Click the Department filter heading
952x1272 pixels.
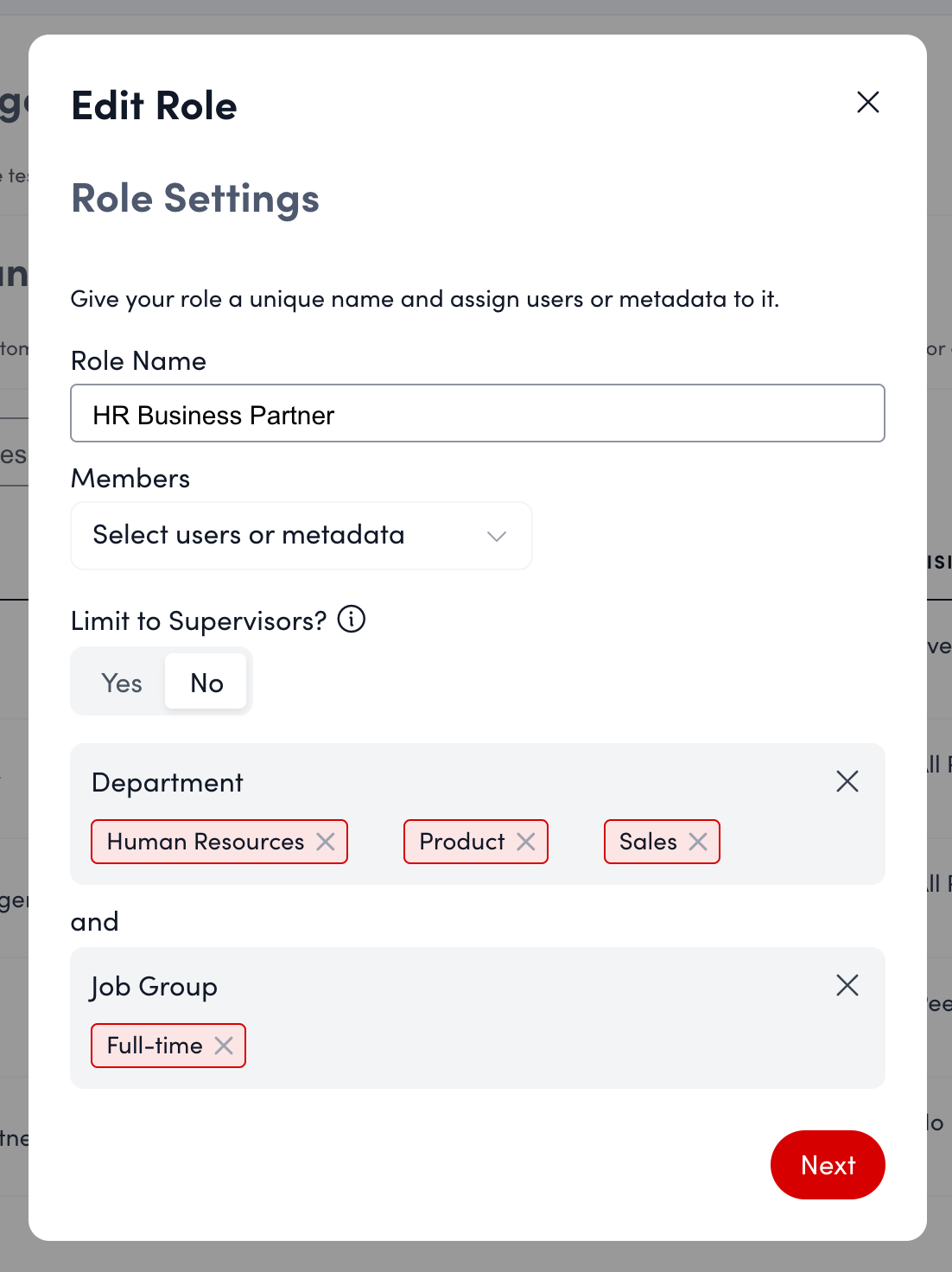coord(168,783)
